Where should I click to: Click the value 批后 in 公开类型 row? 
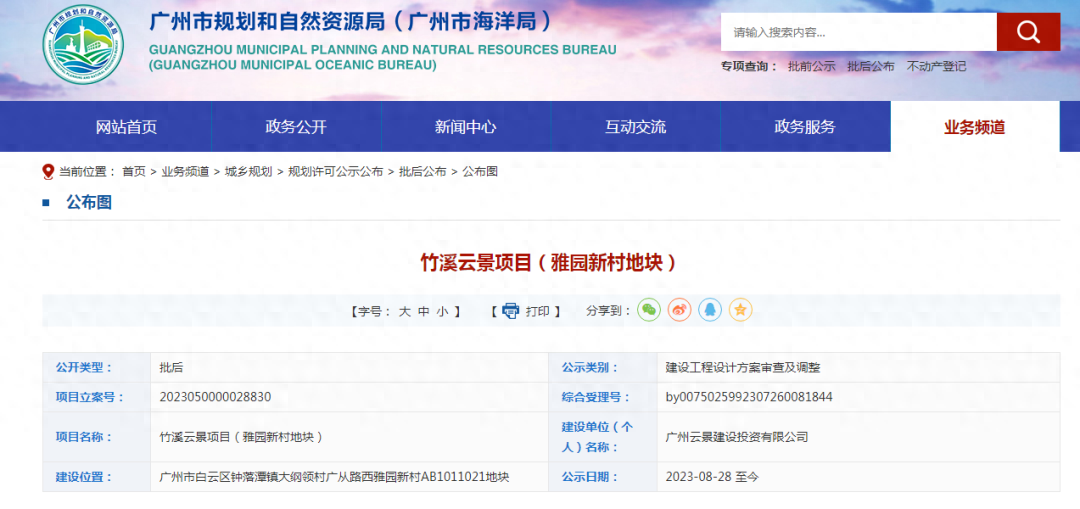[172, 368]
